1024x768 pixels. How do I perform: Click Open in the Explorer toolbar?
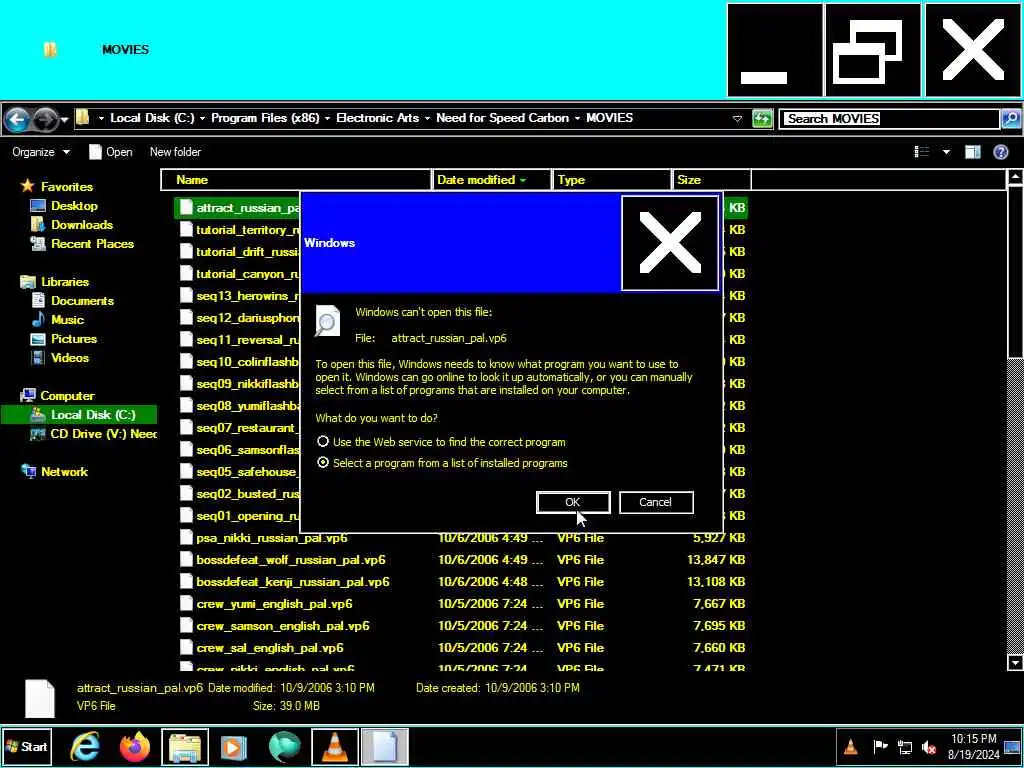[x=111, y=152]
